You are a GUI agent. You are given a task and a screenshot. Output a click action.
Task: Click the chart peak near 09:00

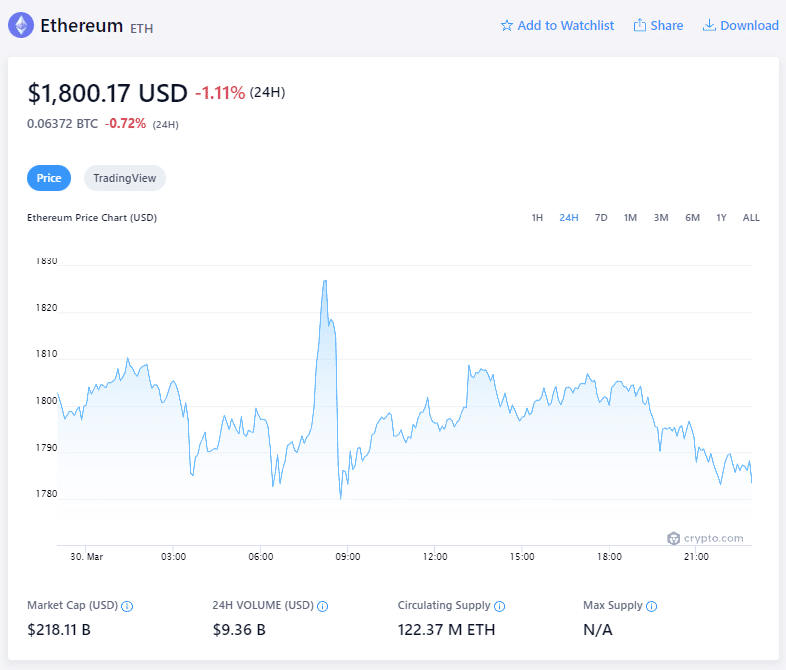pyautogui.click(x=325, y=281)
